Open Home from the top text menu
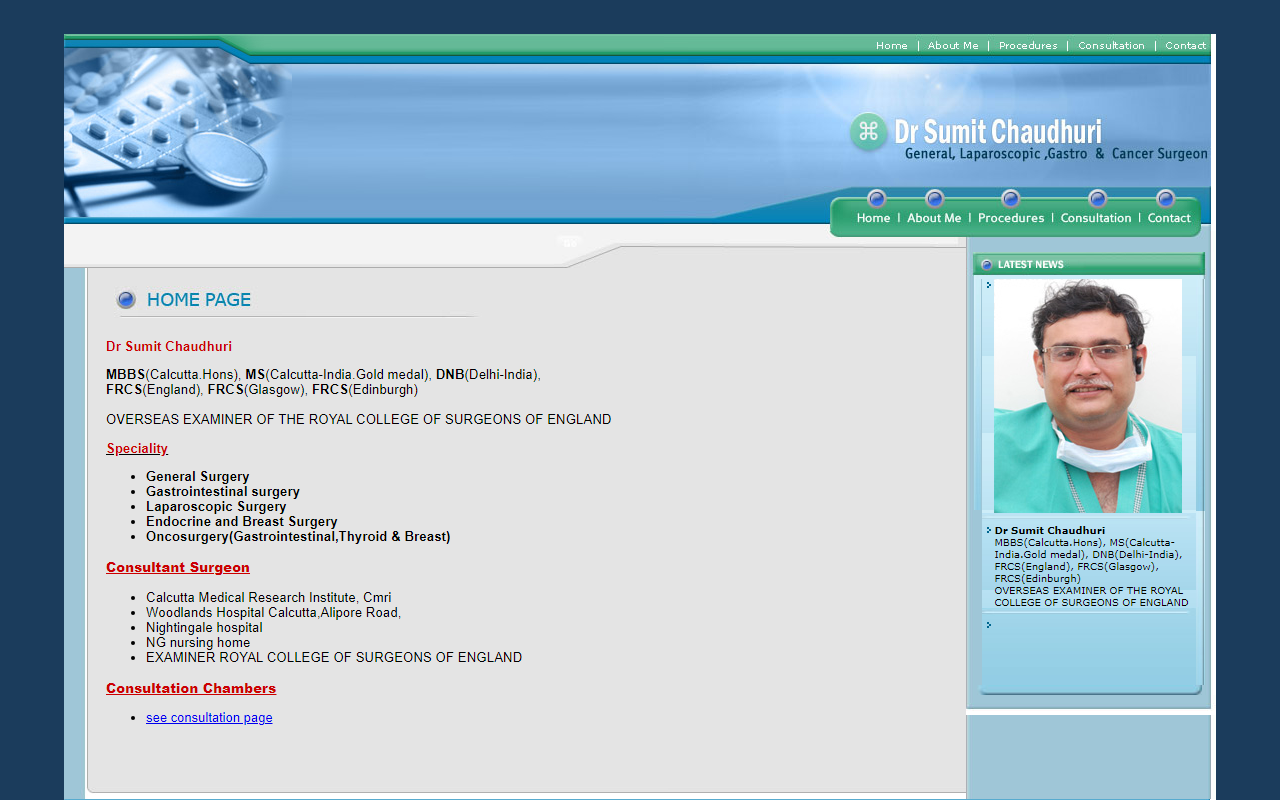This screenshot has height=800, width=1280. [892, 45]
